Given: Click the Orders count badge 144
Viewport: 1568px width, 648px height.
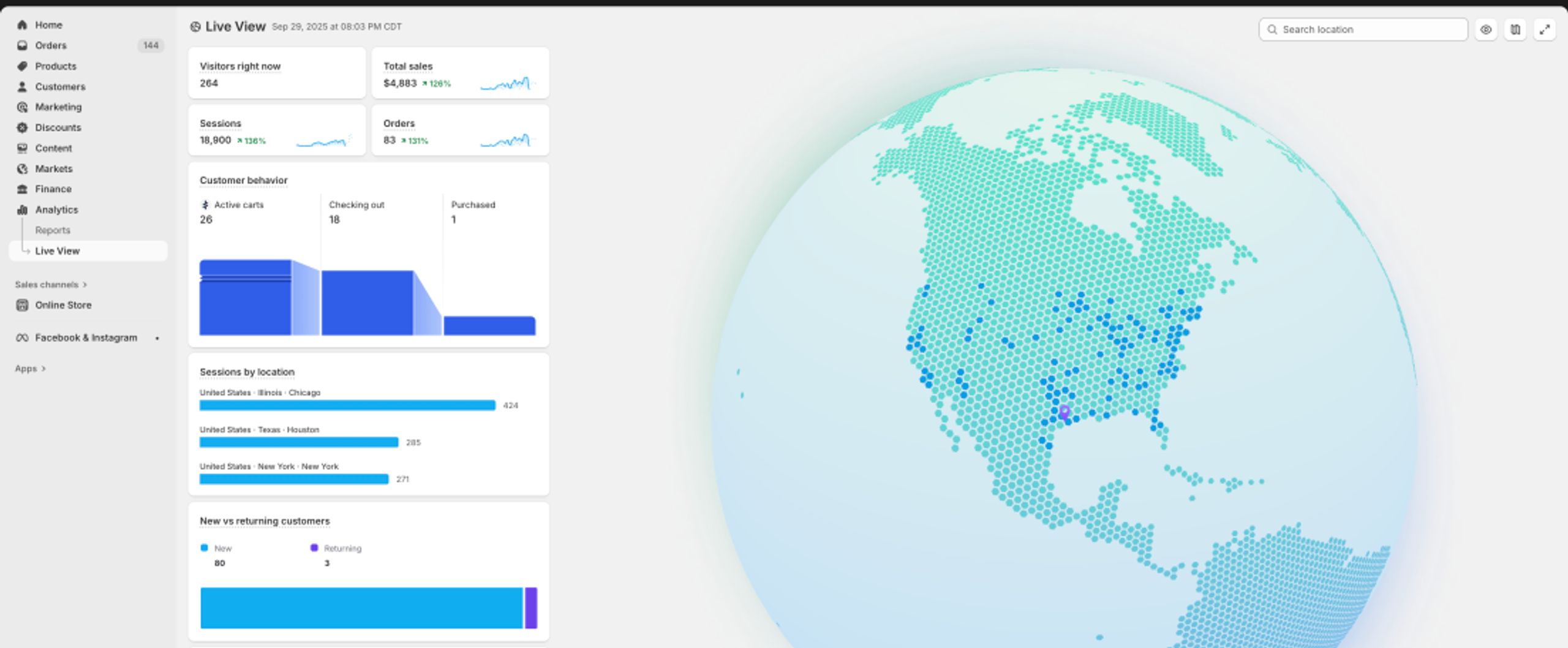Looking at the screenshot, I should [x=151, y=45].
